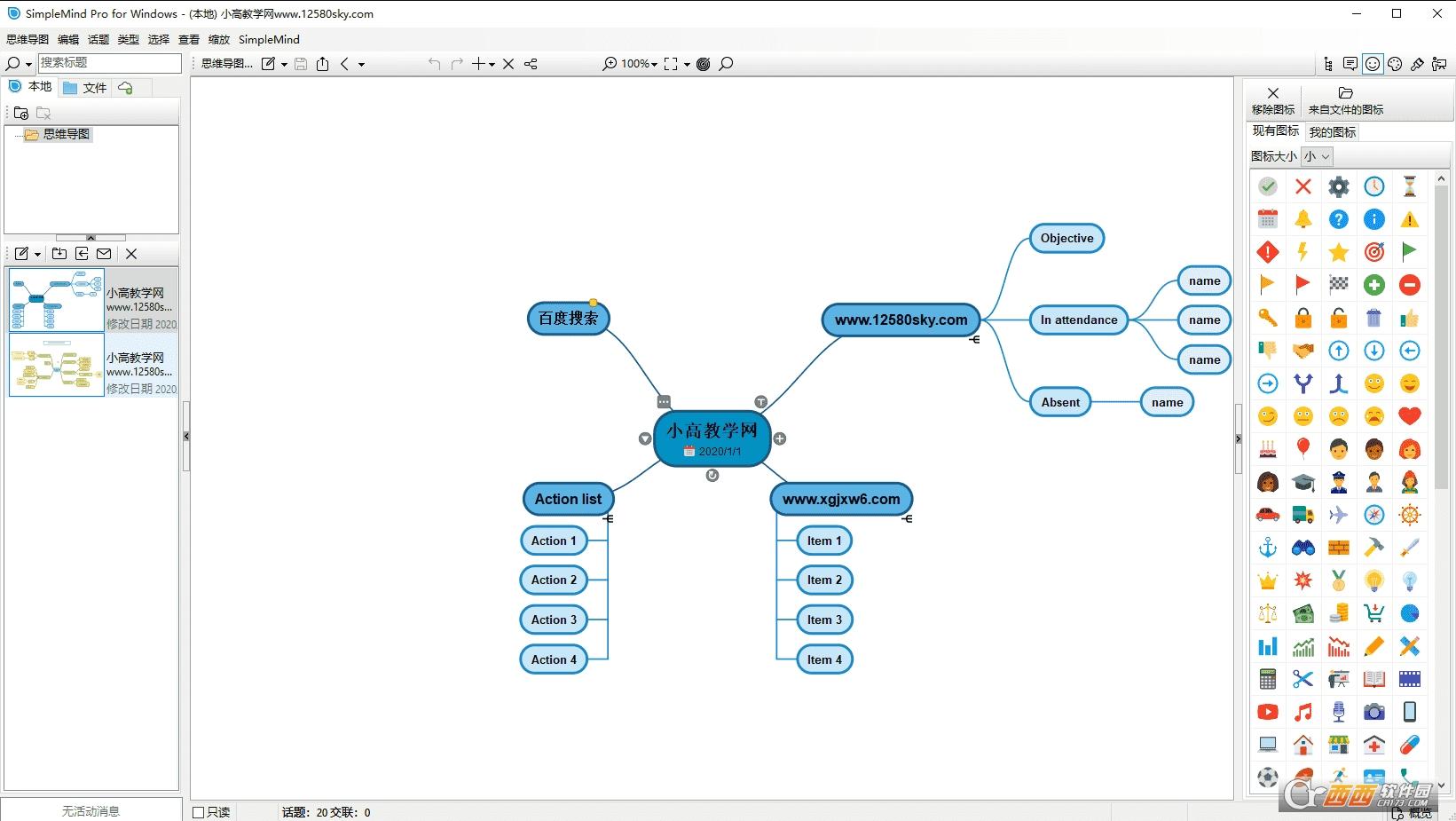
Task: Collapse the right icon panel with arrow handle
Action: [1239, 438]
